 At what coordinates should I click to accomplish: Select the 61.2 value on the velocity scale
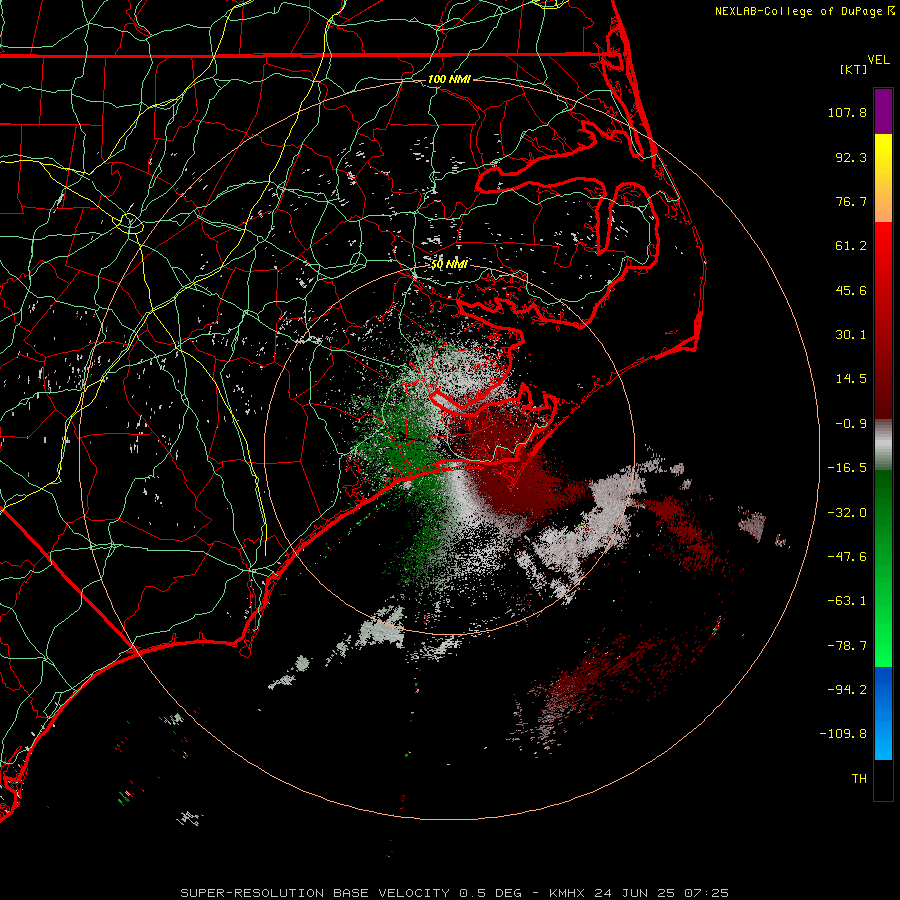[x=851, y=246]
